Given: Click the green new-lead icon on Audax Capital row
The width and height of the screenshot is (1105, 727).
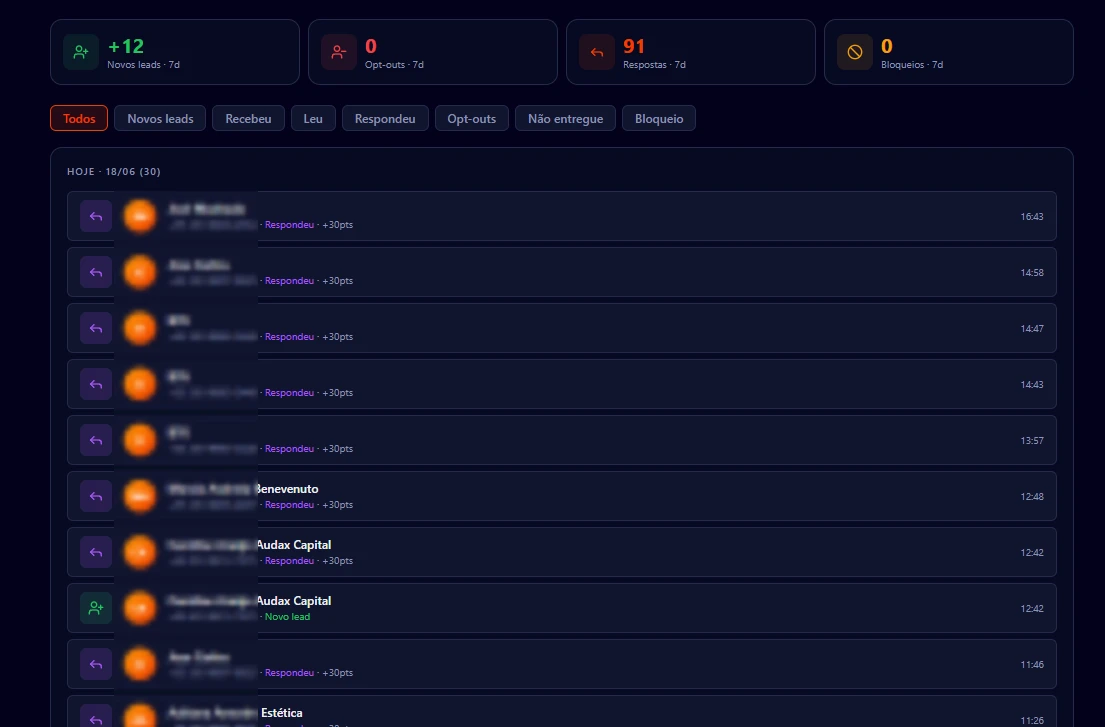Looking at the screenshot, I should [96, 608].
